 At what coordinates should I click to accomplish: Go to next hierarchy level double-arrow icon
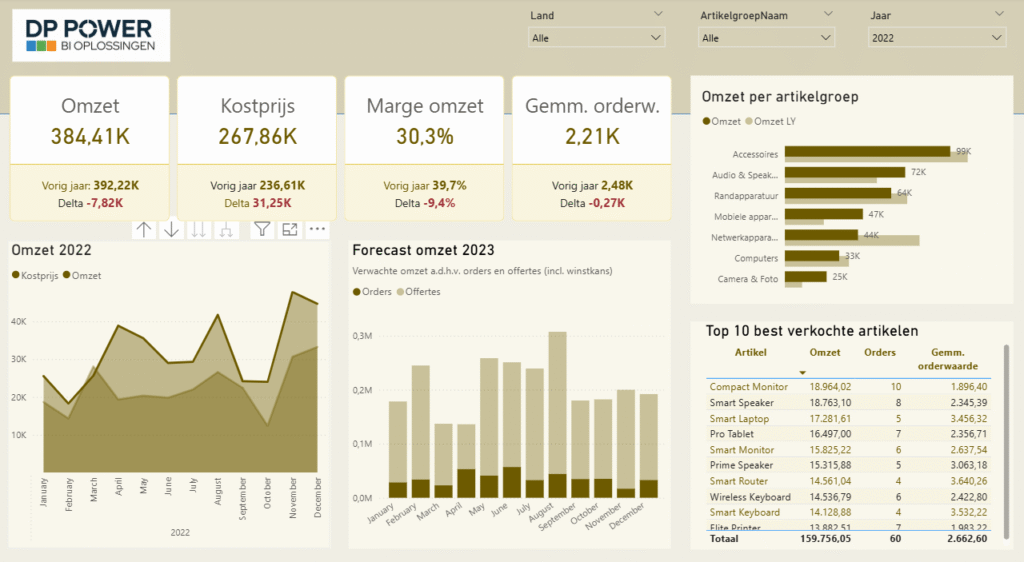(199, 229)
